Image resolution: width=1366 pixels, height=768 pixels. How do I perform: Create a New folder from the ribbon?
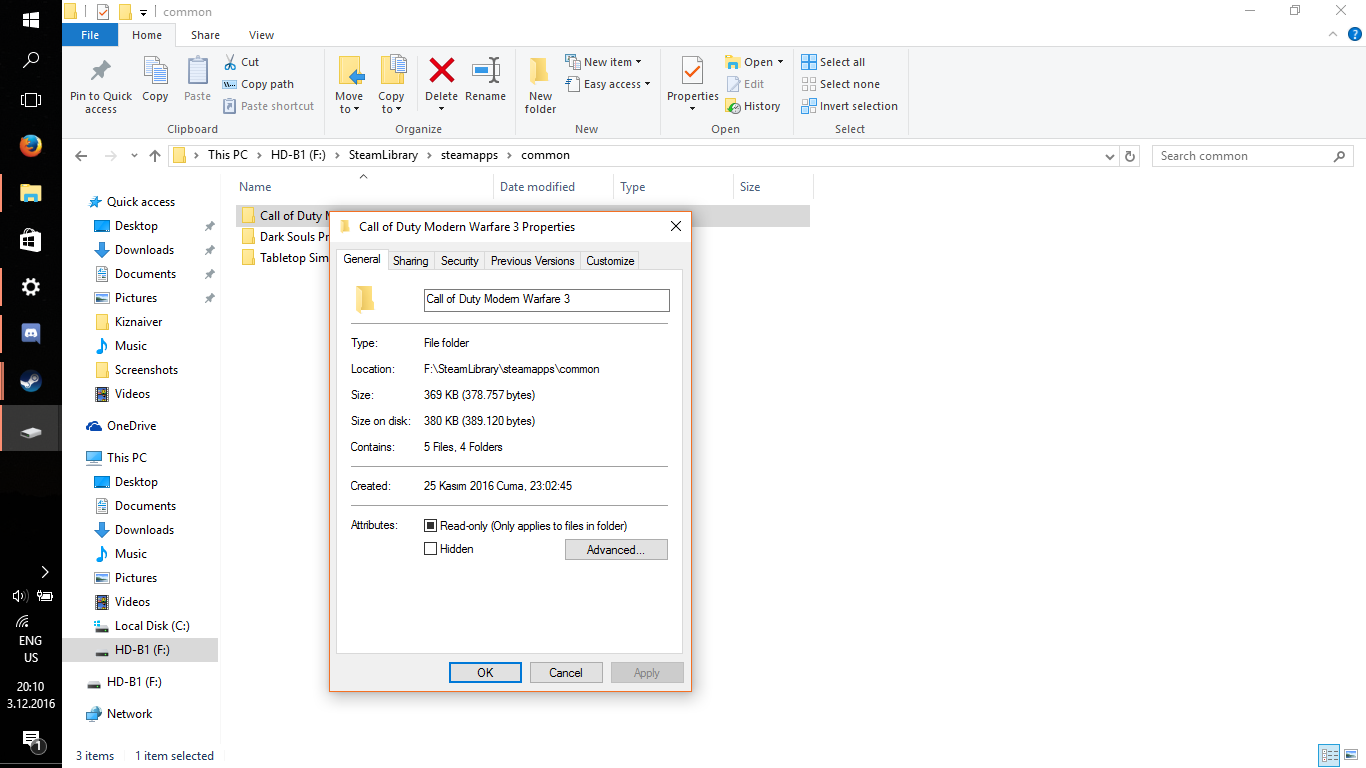click(x=540, y=84)
